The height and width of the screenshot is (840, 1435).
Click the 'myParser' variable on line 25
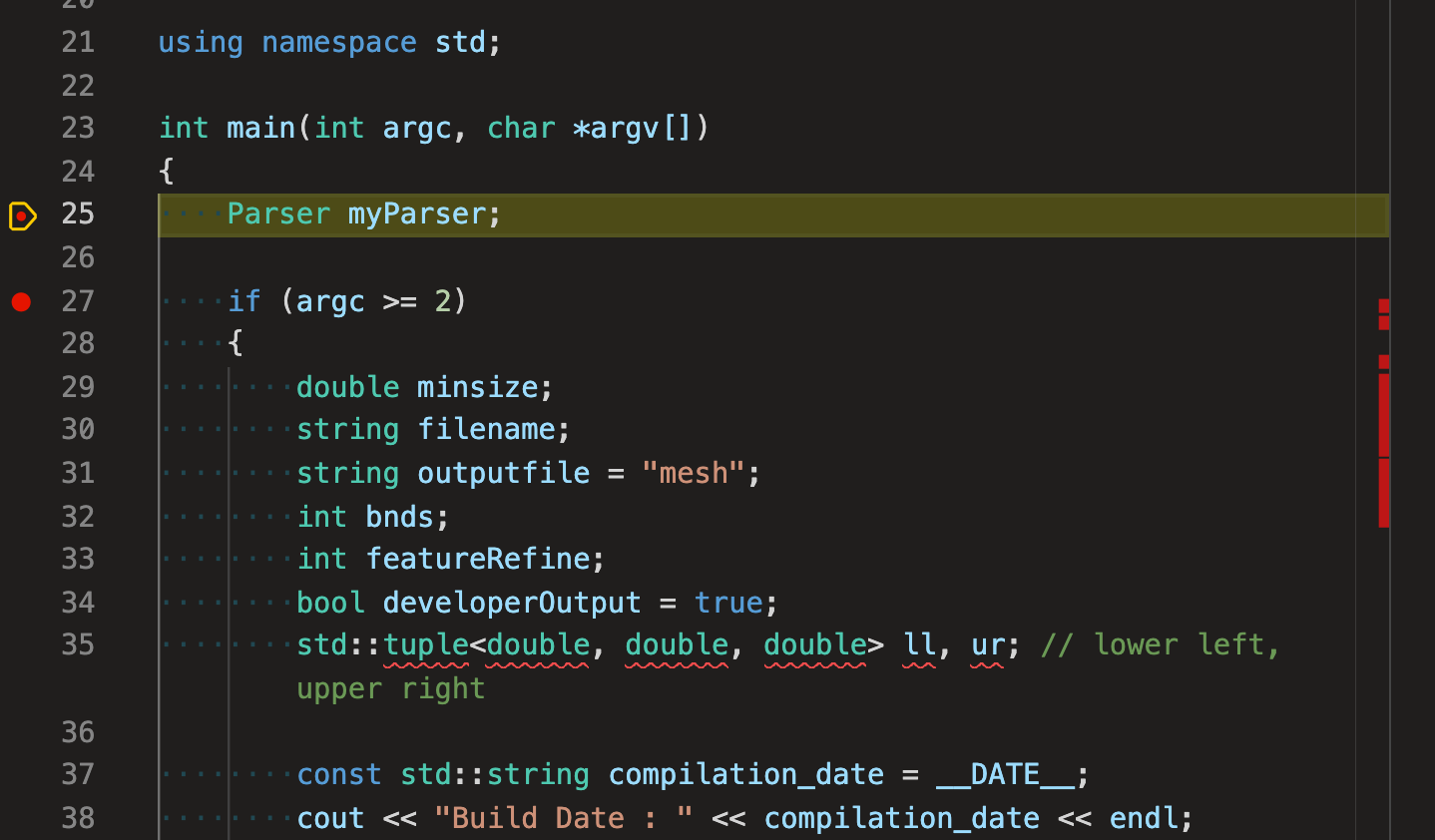coord(416,214)
